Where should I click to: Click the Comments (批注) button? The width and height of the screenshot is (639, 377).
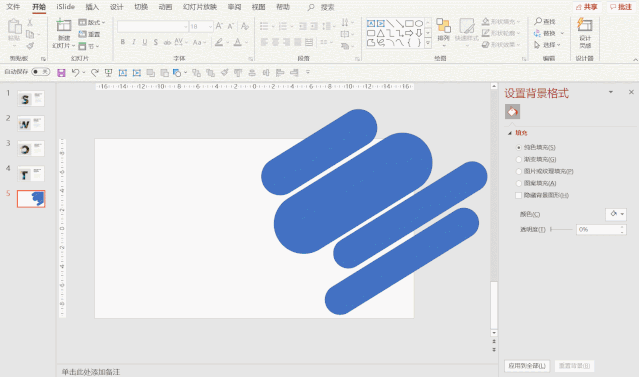(x=621, y=7)
